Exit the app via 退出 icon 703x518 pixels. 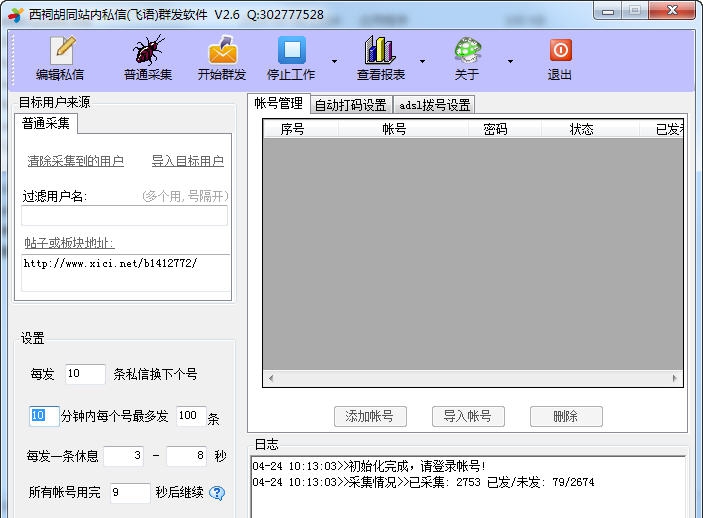[x=560, y=51]
